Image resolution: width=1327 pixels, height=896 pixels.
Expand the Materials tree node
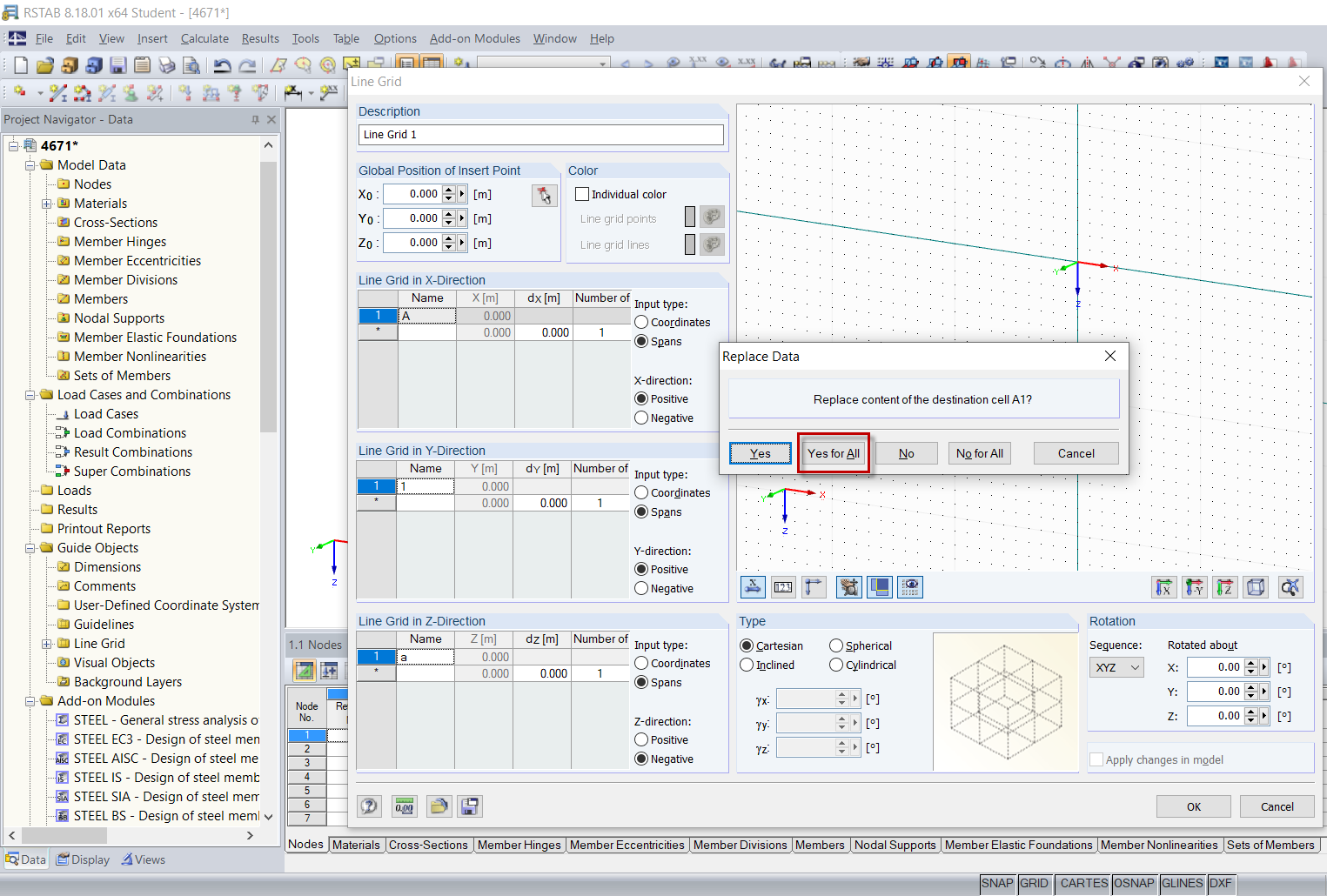point(47,203)
